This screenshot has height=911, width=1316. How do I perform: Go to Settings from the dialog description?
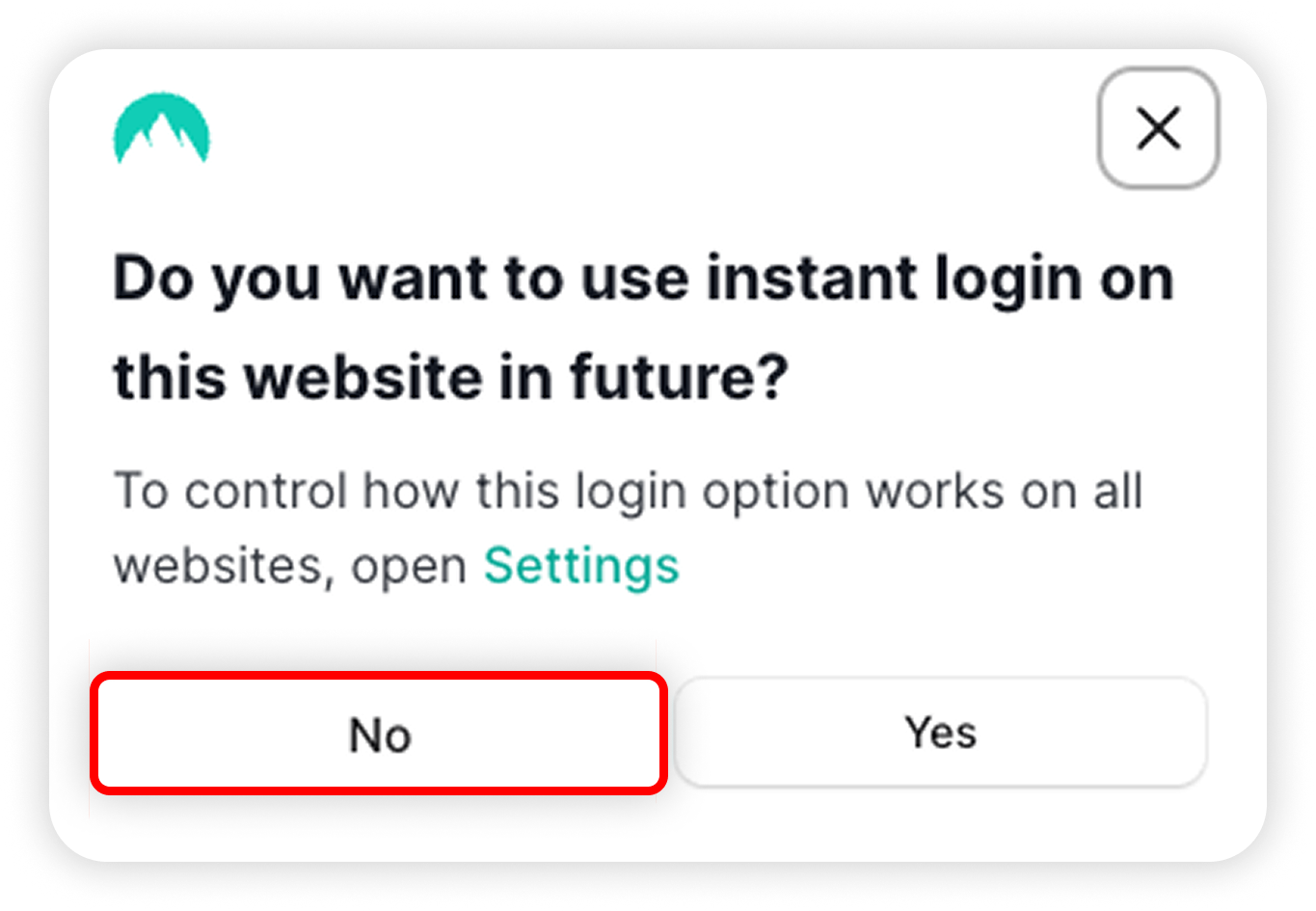click(580, 565)
